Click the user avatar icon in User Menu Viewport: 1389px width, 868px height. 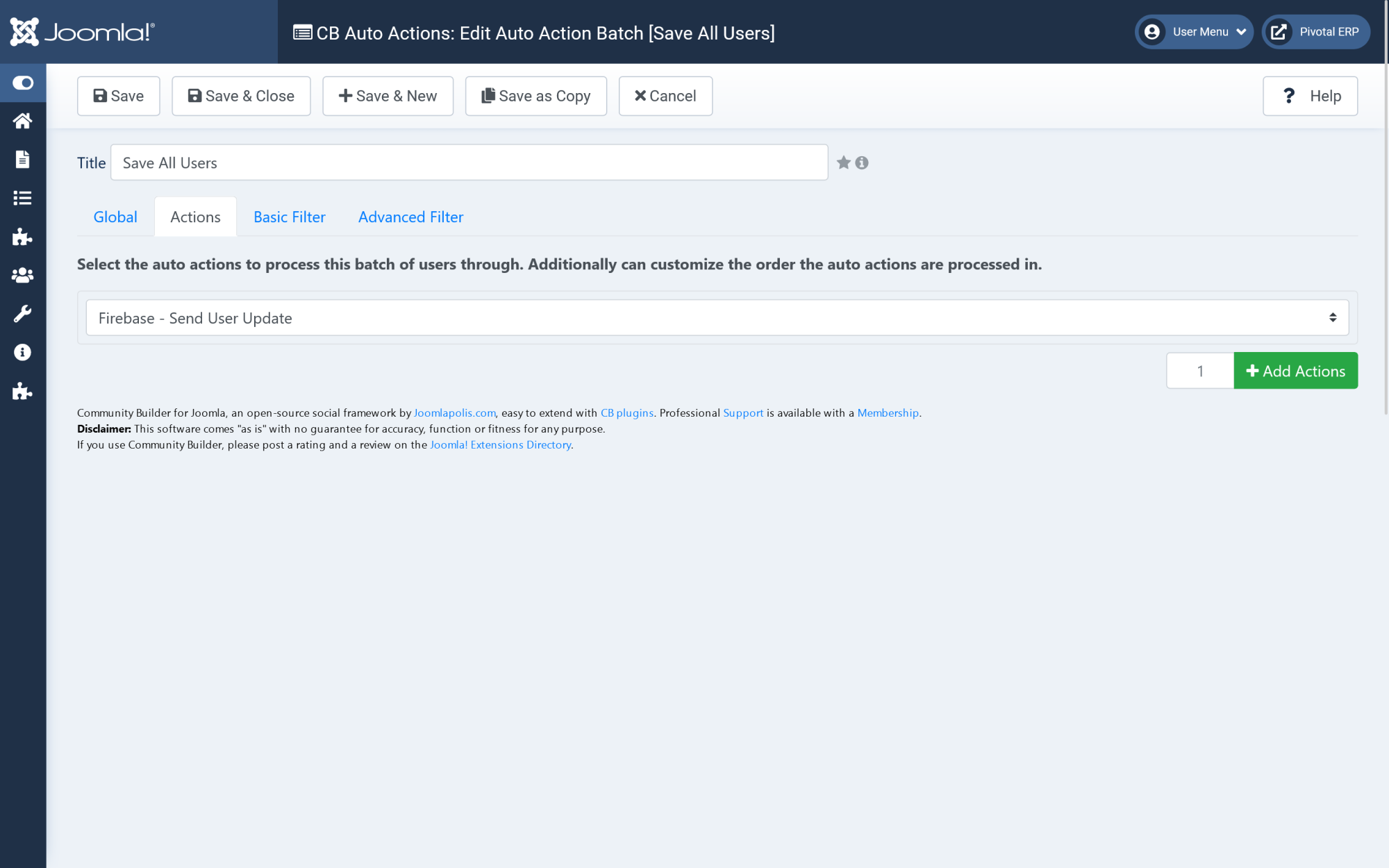coord(1152,32)
